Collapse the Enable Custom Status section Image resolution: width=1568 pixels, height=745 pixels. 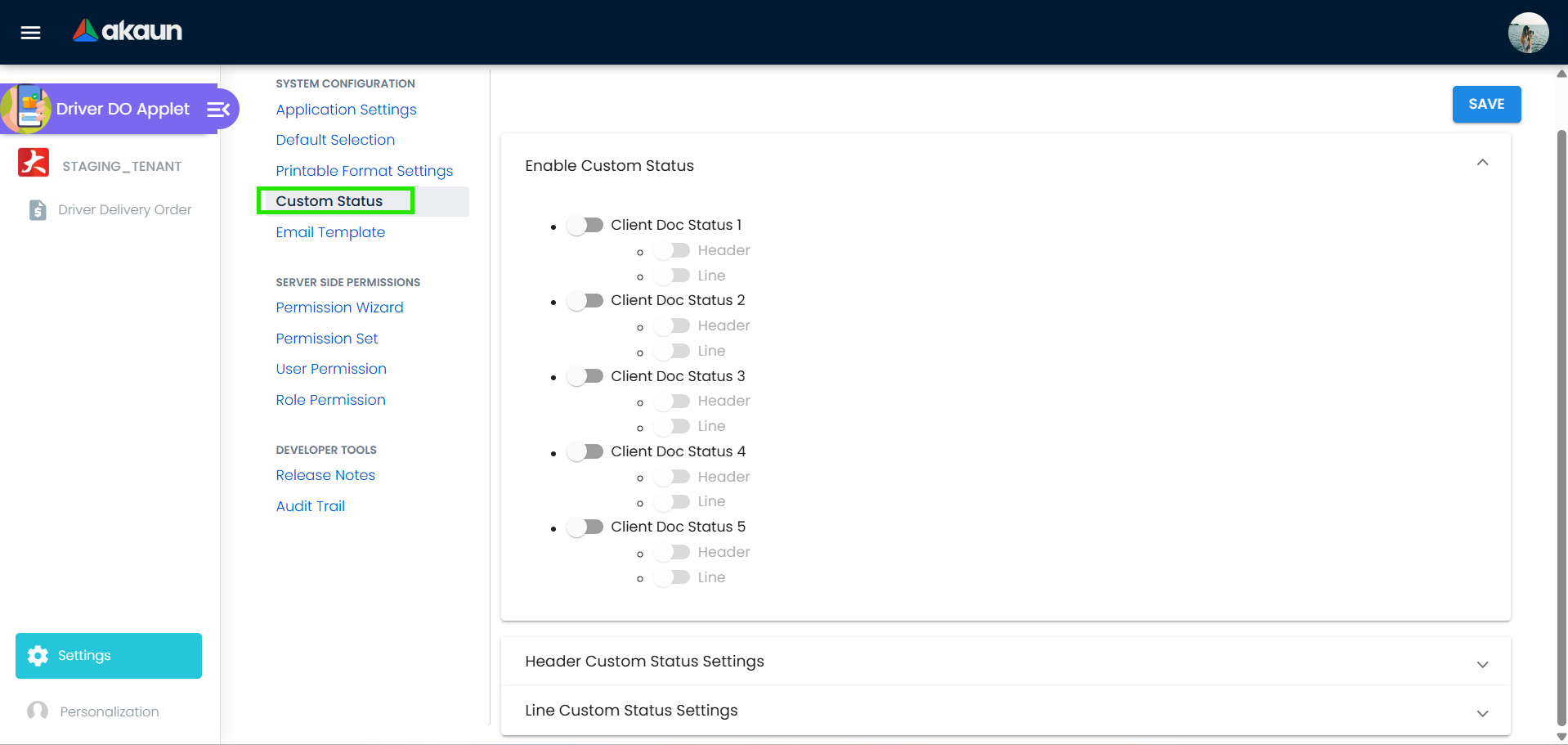tap(1482, 163)
